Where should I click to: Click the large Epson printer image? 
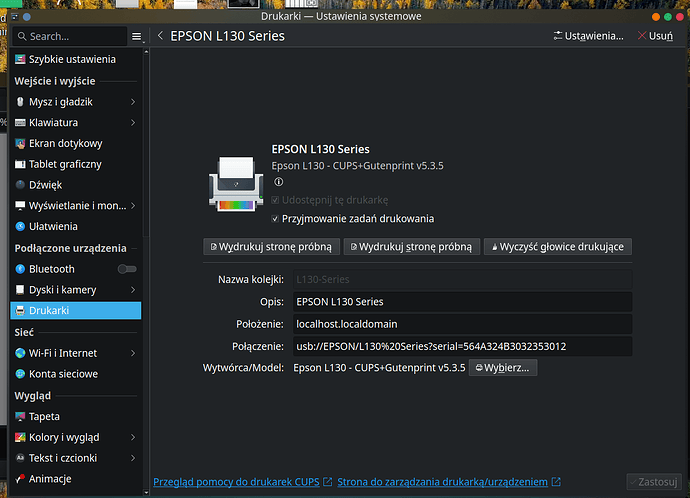click(236, 184)
